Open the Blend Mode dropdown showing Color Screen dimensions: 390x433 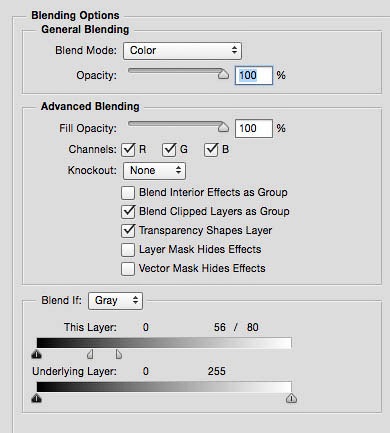[182, 51]
